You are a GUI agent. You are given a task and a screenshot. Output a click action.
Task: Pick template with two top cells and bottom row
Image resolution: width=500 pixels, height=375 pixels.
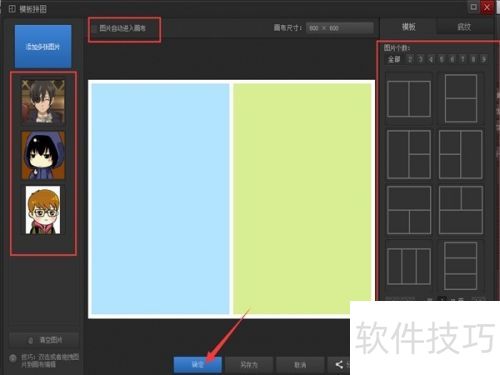pyautogui.click(x=461, y=210)
